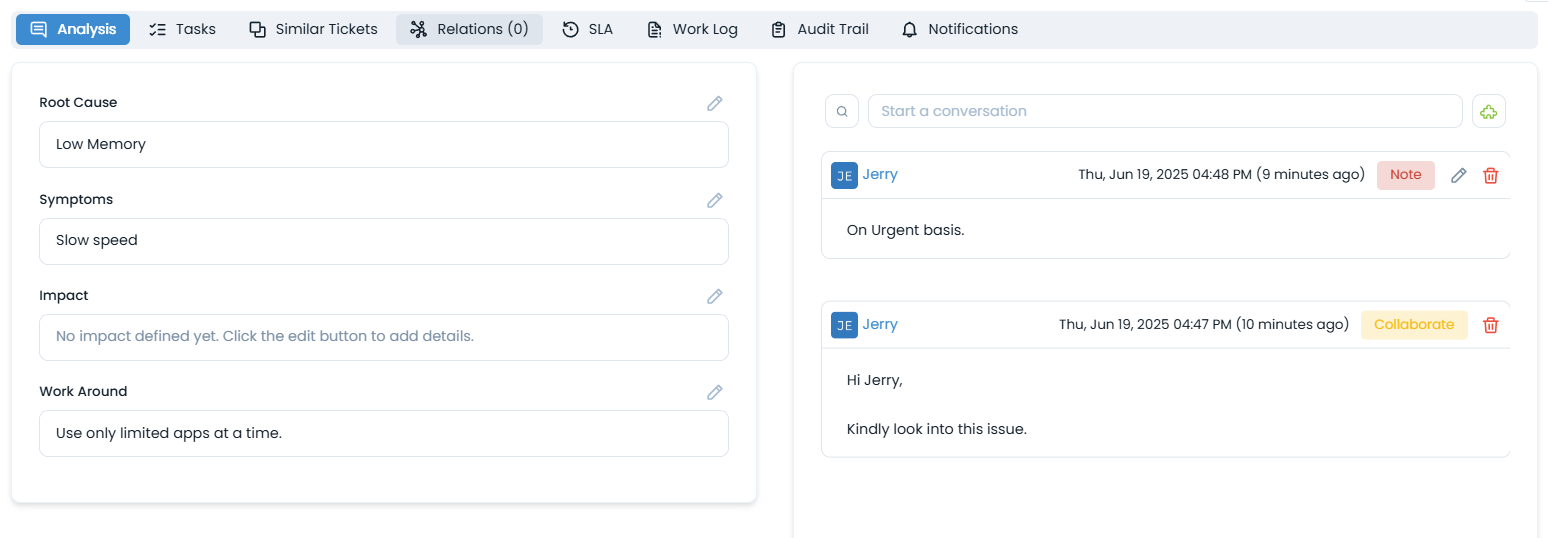The image size is (1548, 538).
Task: Click the Symptoms edit pencil icon
Action: coord(714,200)
